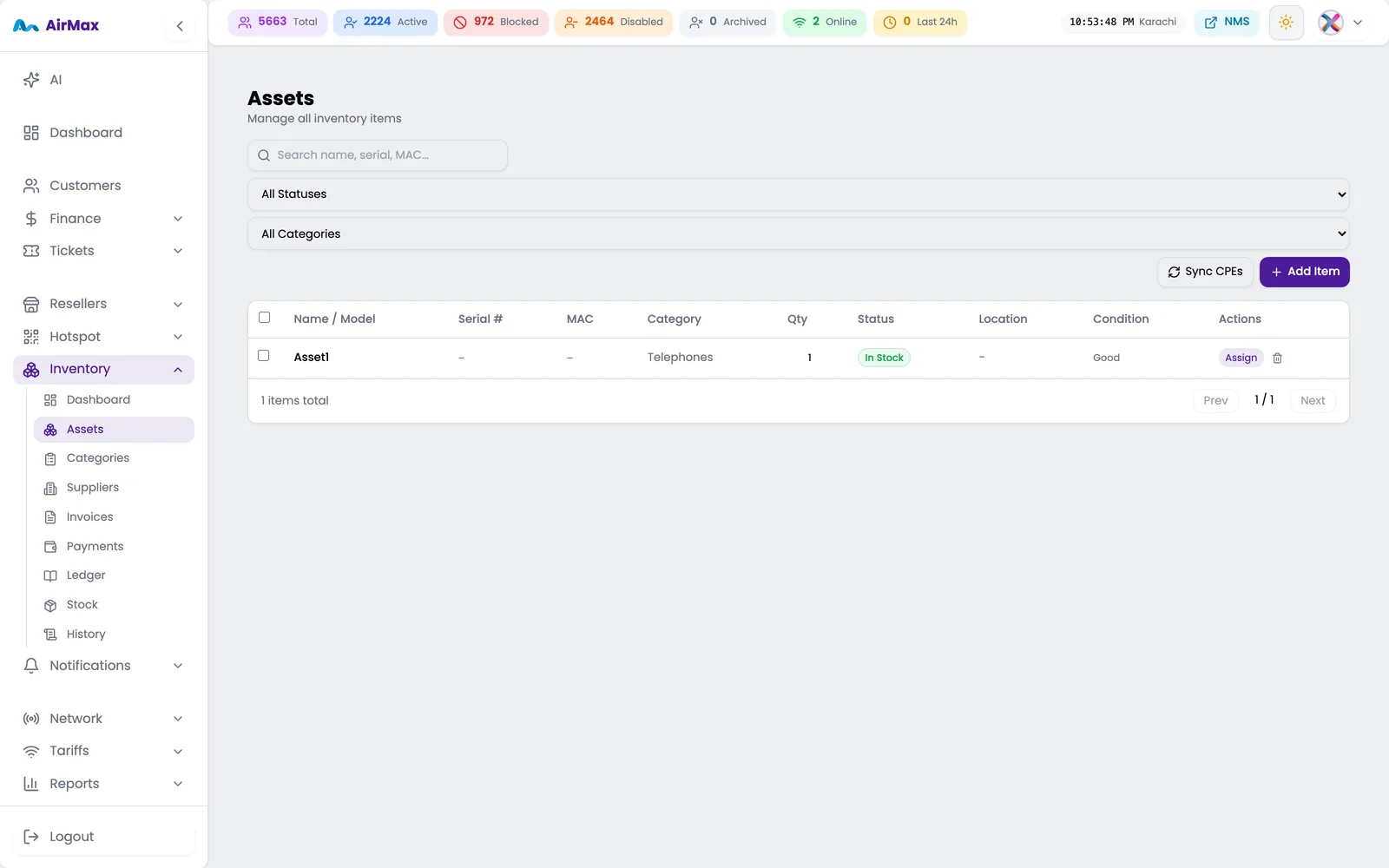Viewport: 1389px width, 868px height.
Task: Expand the Finance menu chevron
Action: coord(178,219)
